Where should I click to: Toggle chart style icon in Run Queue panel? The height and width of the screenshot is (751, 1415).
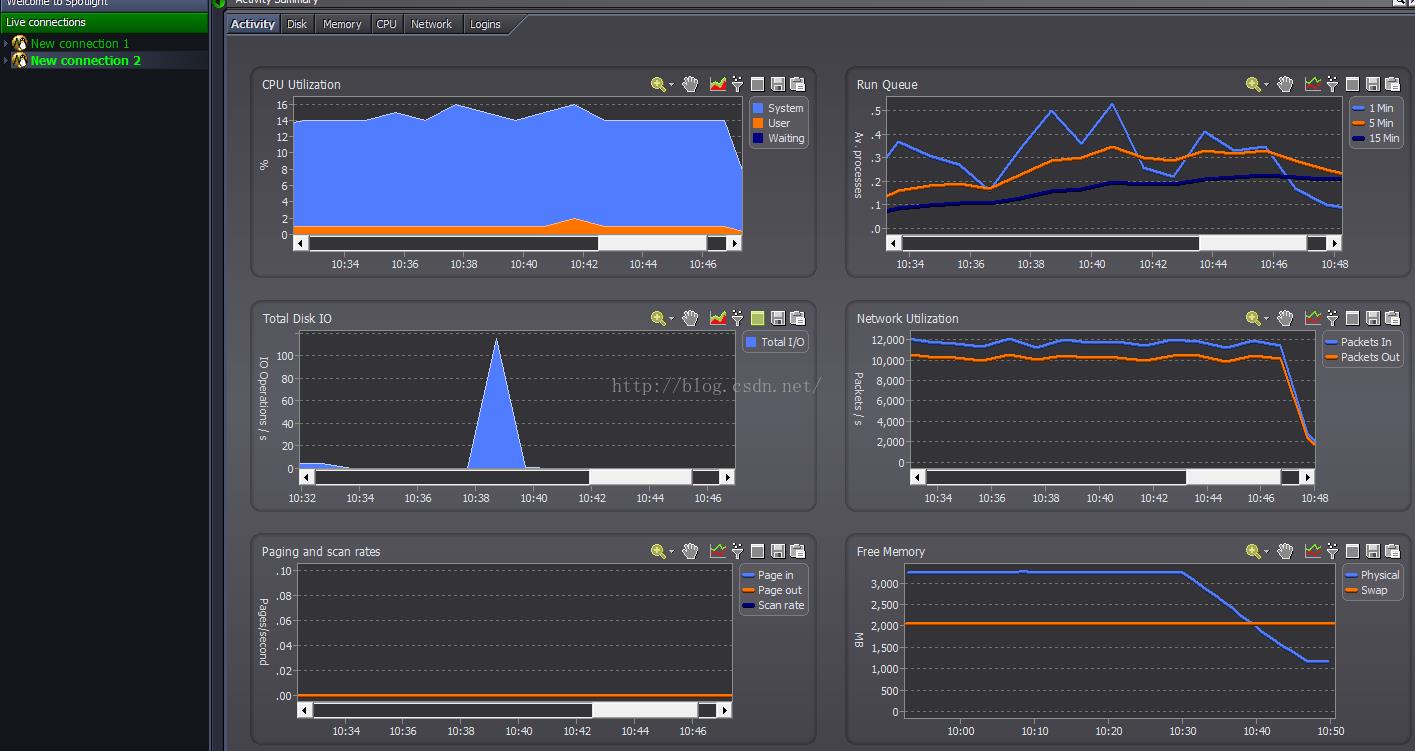point(1313,85)
